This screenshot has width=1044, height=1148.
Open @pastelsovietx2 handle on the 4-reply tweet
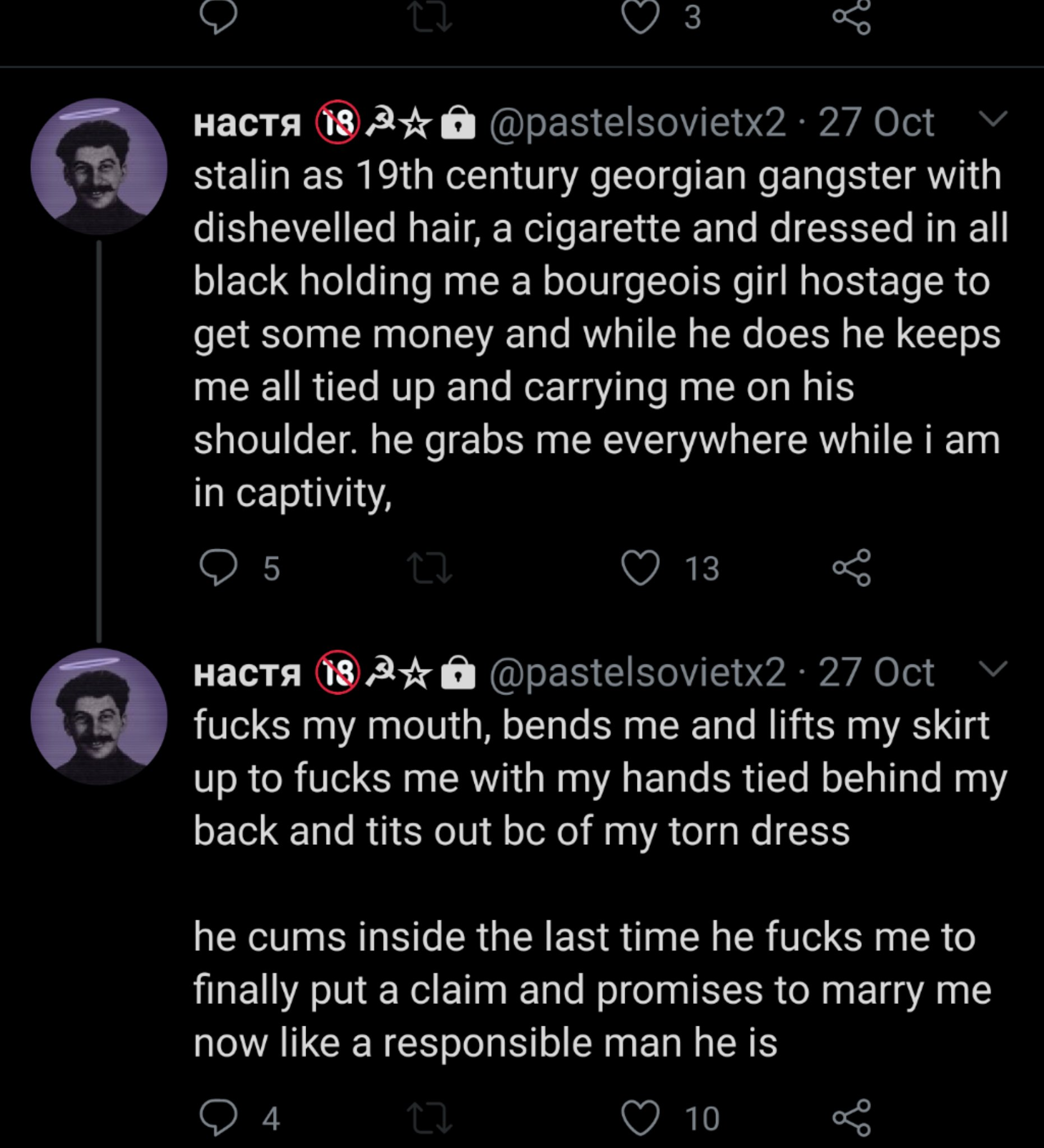(x=638, y=673)
